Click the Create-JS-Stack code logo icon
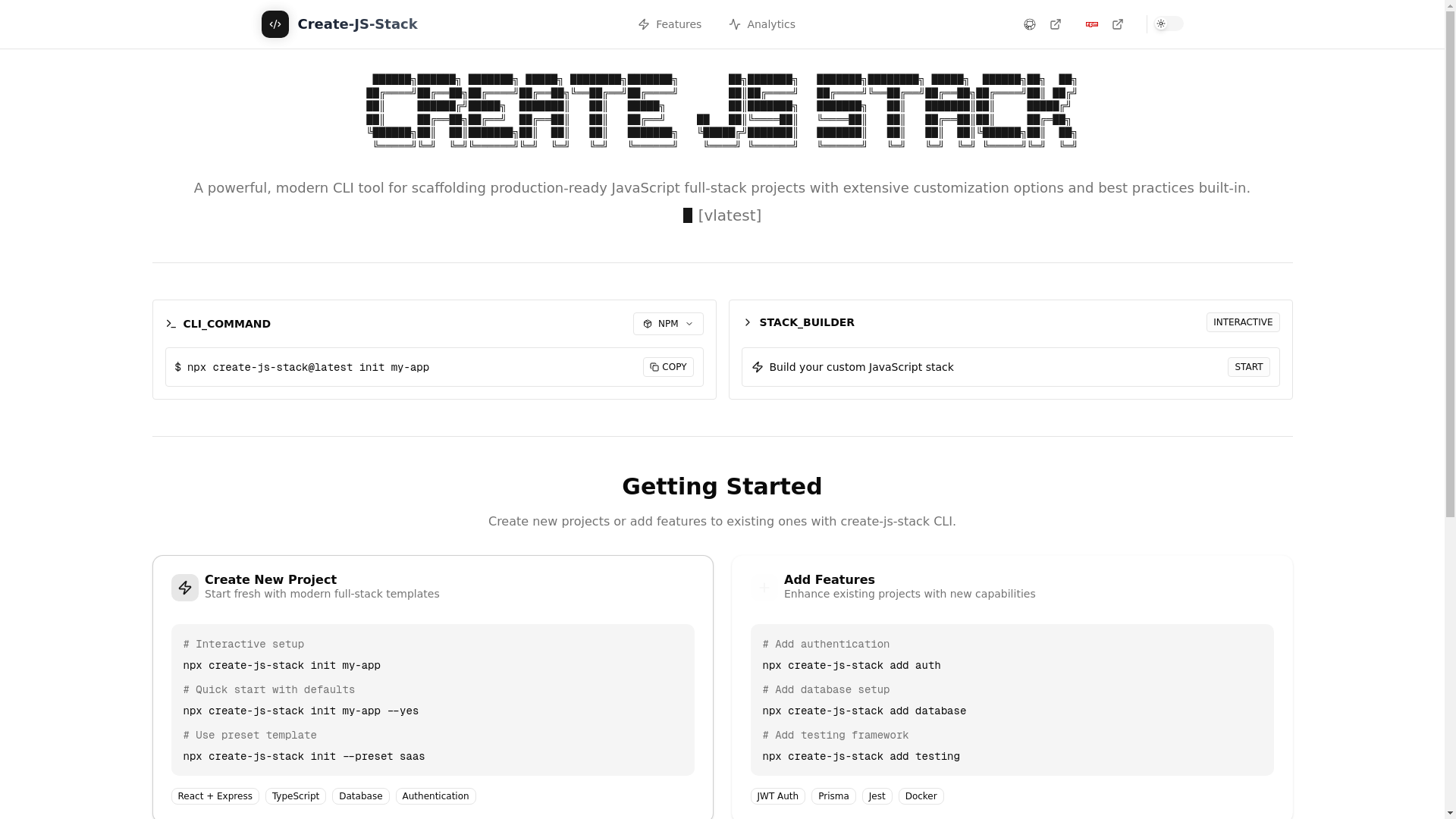1456x819 pixels. (x=275, y=24)
